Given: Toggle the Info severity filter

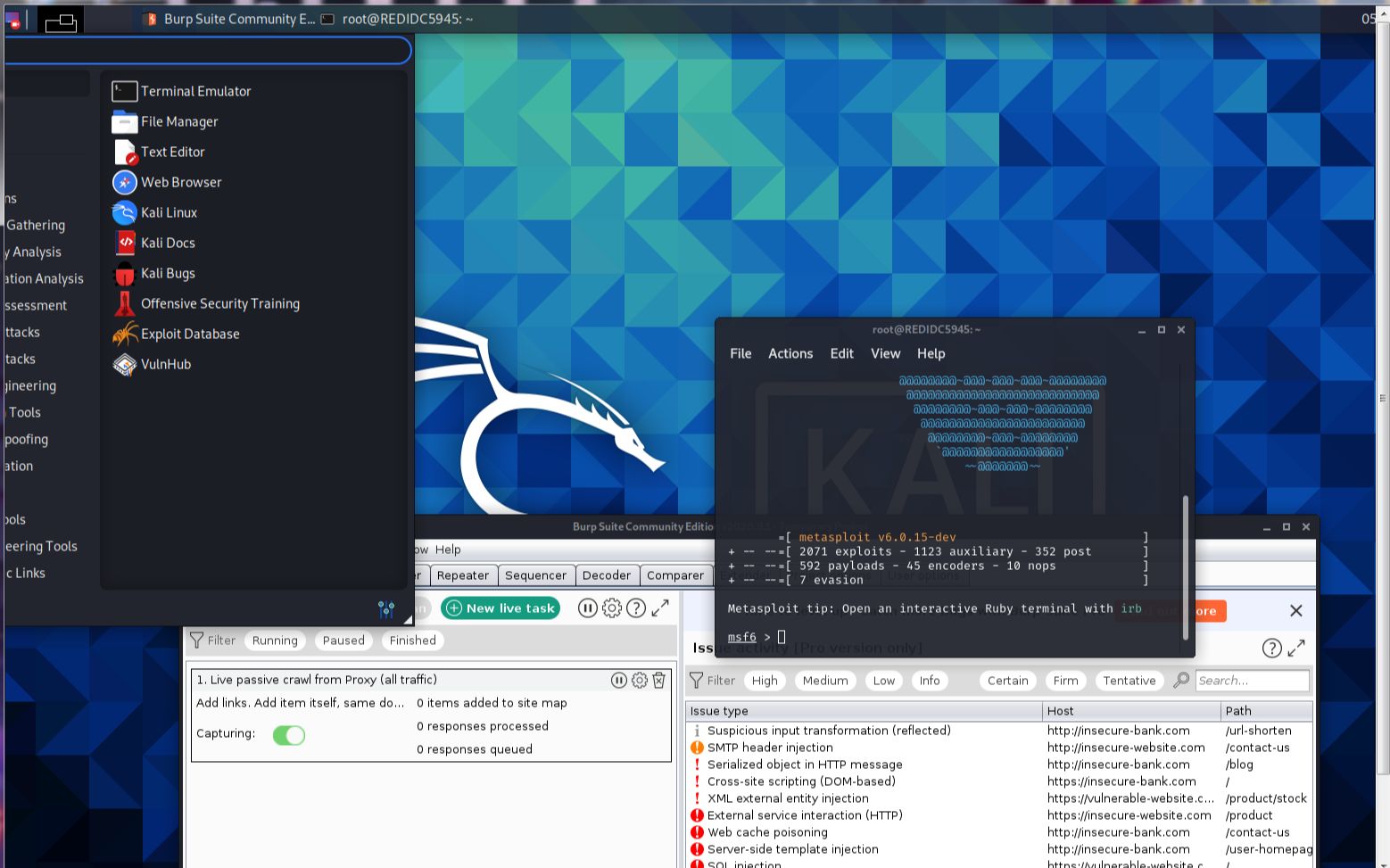Looking at the screenshot, I should coord(930,681).
